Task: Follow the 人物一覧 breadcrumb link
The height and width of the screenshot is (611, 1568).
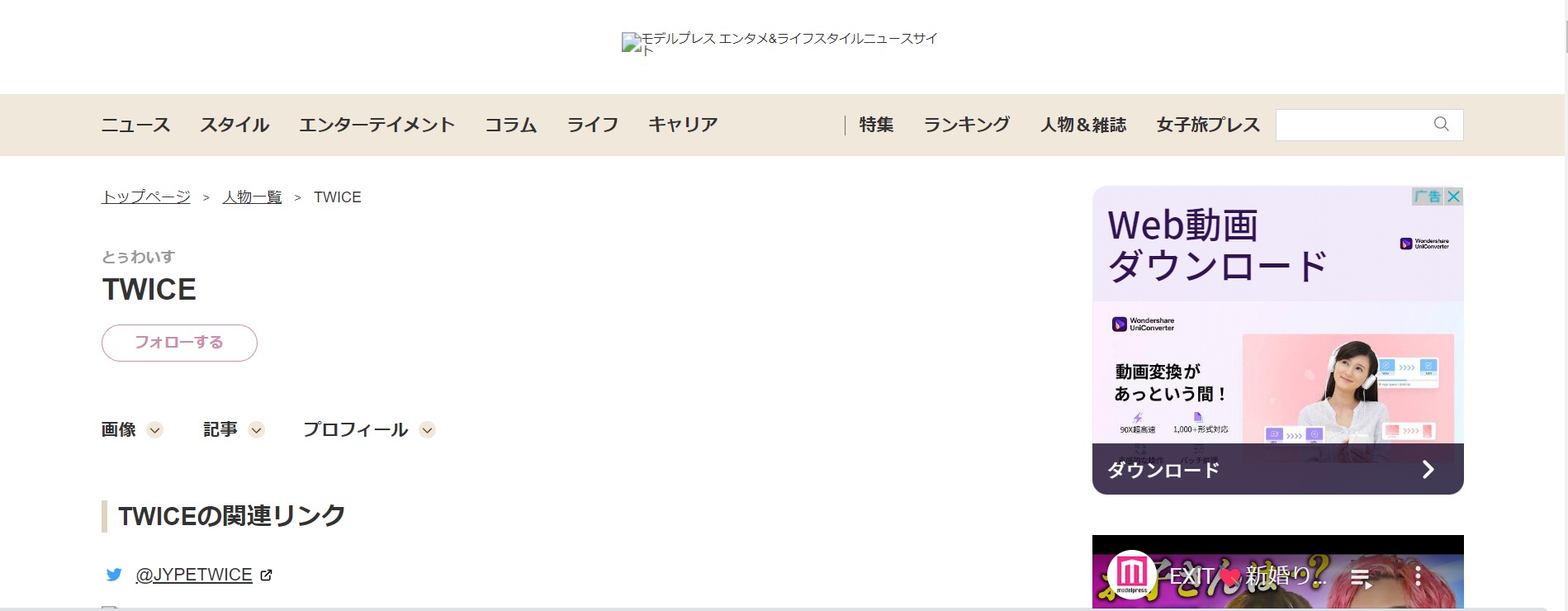Action: tap(252, 197)
